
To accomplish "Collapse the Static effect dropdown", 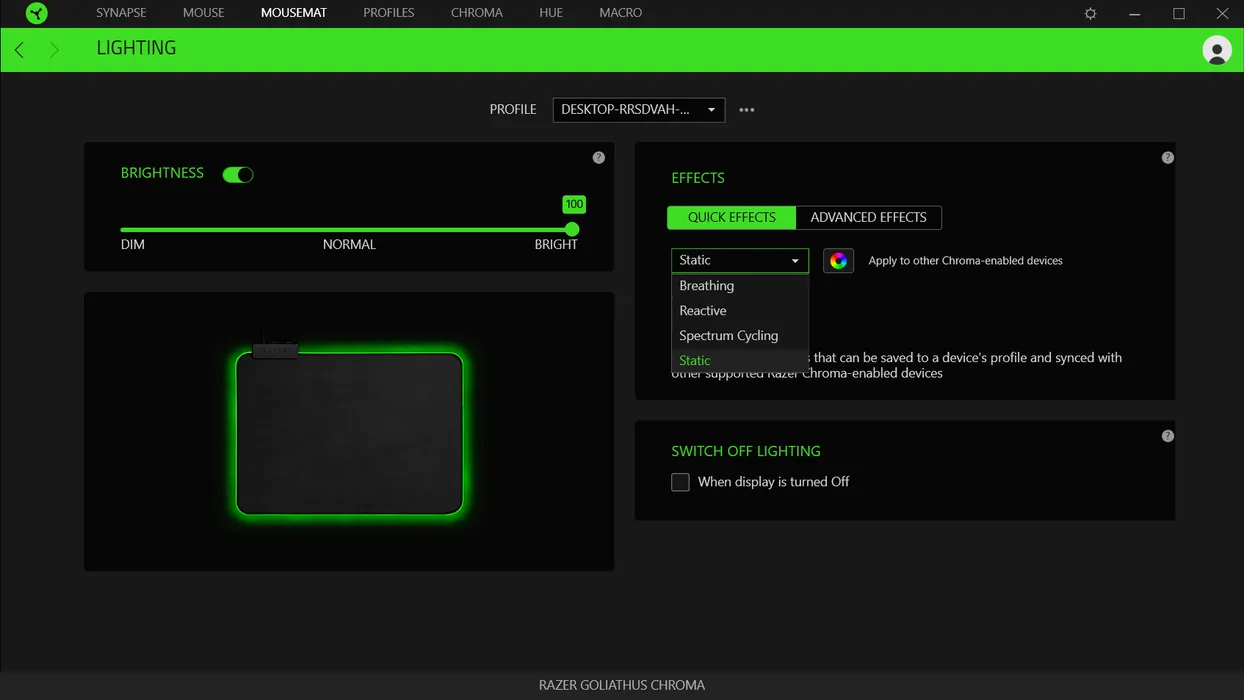I will pos(740,260).
